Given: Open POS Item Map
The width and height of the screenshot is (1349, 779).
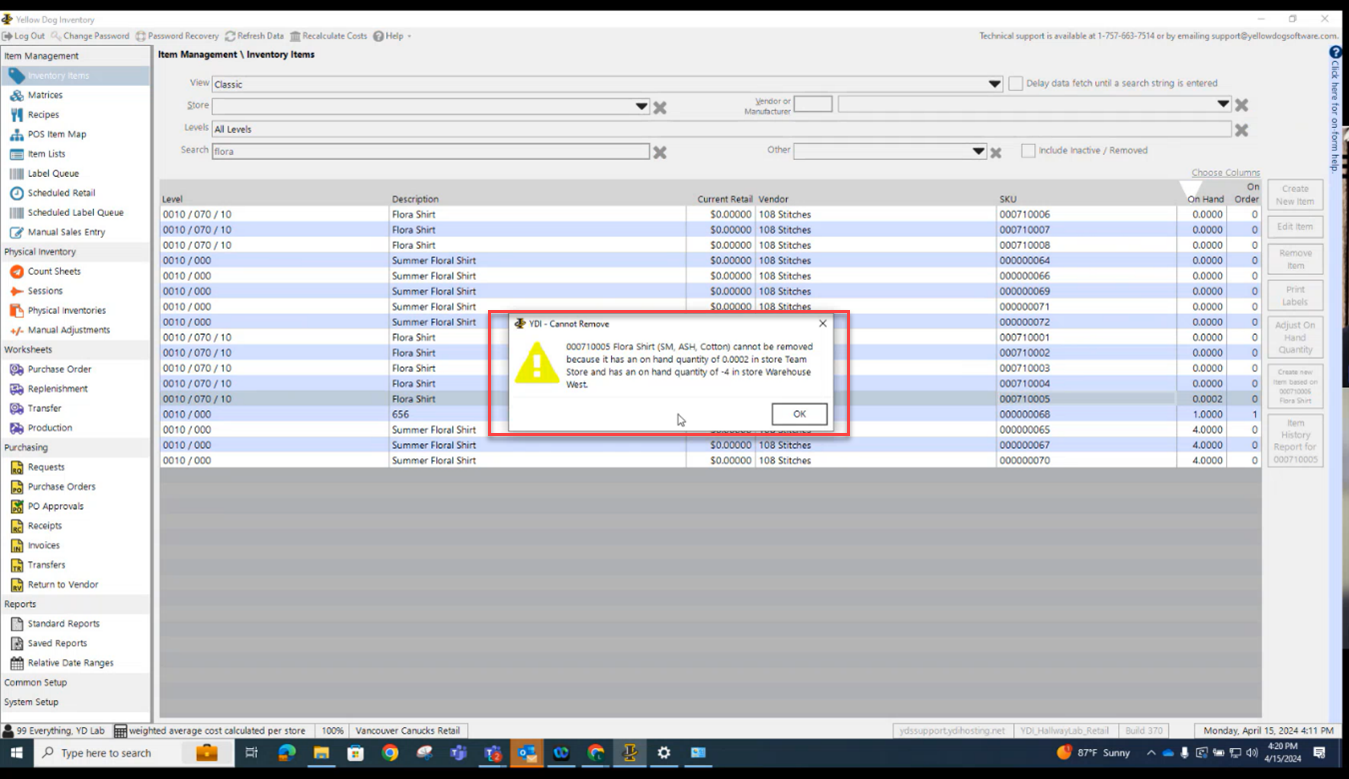Looking at the screenshot, I should coord(57,134).
